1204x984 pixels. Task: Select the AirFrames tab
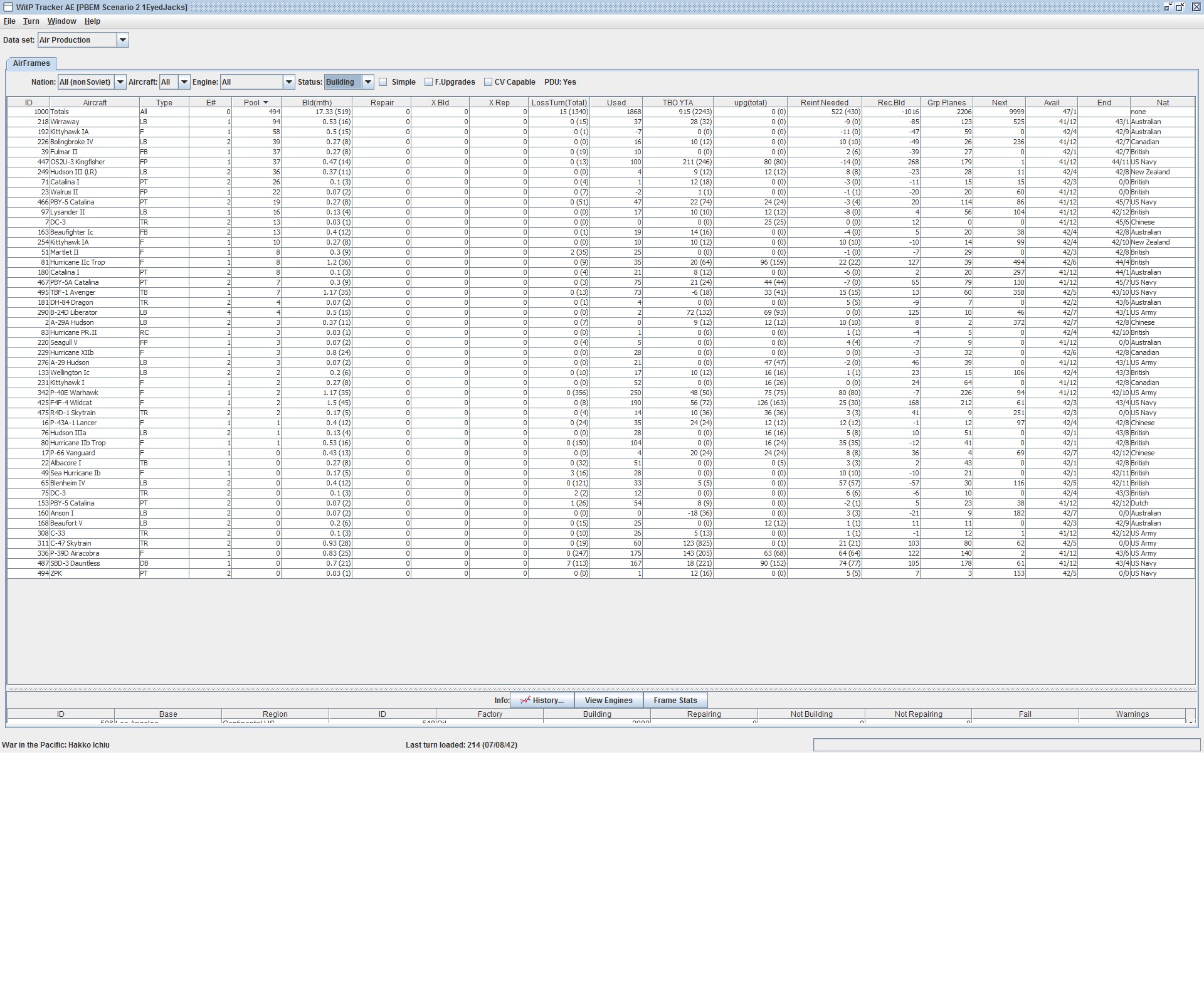(x=31, y=63)
